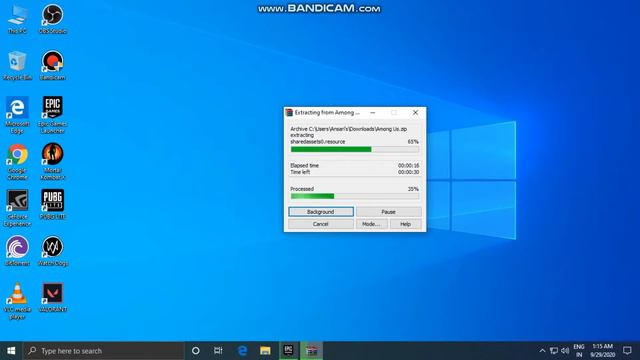Pause the extraction
This screenshot has height=360, width=640.
[x=389, y=212]
